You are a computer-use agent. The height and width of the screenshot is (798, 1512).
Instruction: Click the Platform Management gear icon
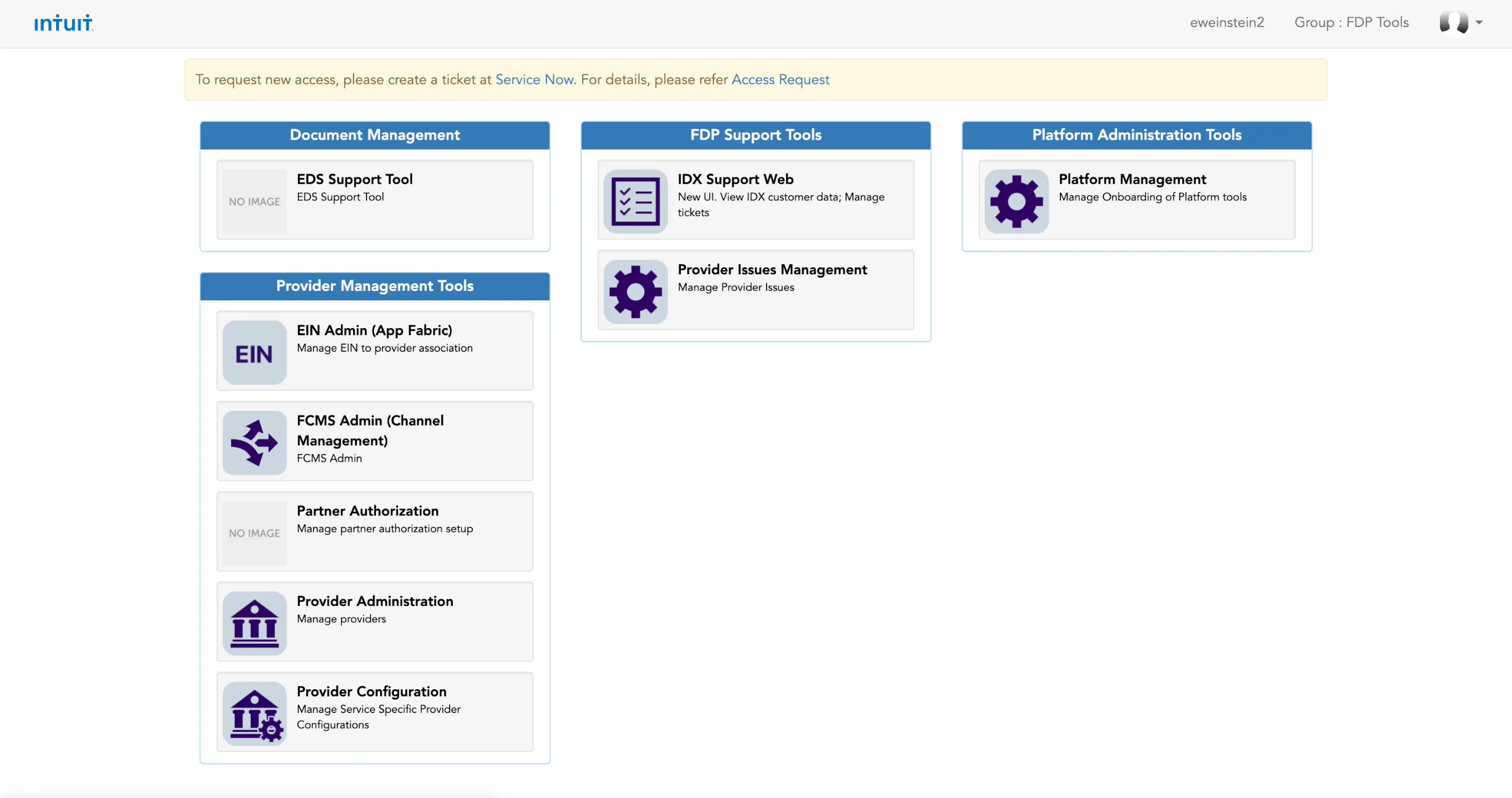tap(1017, 201)
